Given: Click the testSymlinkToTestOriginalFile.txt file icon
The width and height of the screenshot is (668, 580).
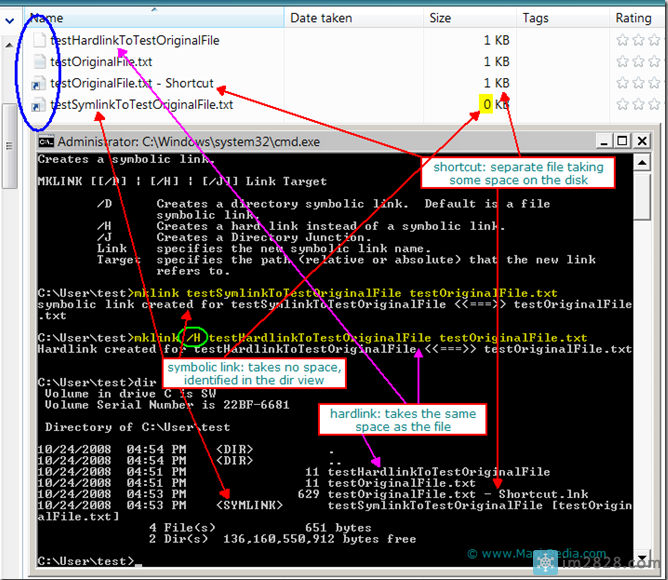Looking at the screenshot, I should coord(38,105).
